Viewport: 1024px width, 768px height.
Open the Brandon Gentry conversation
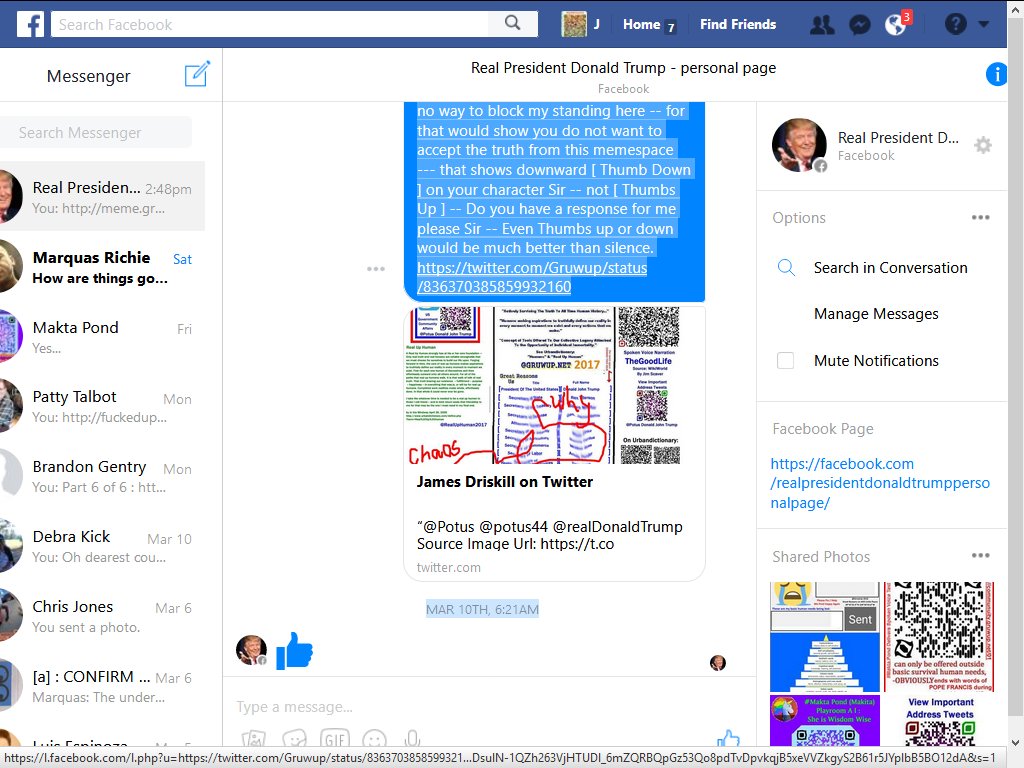103,476
